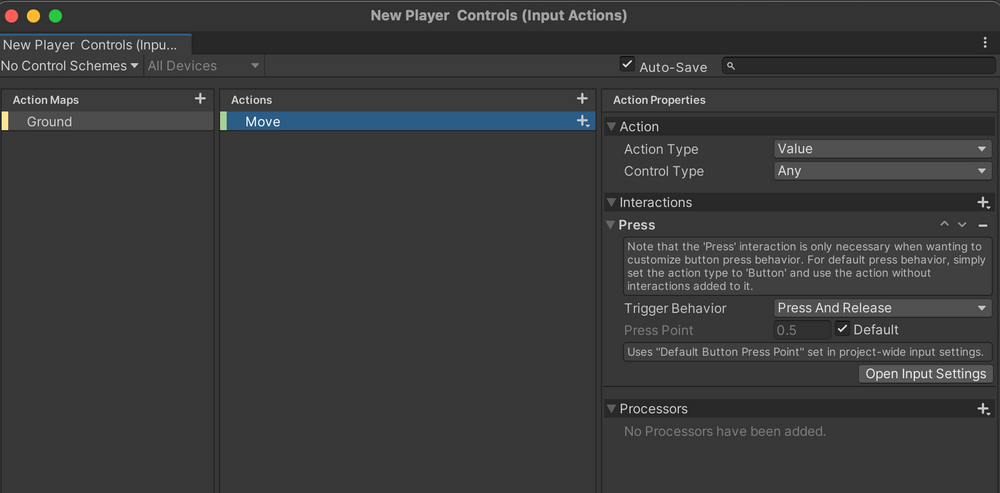The image size is (1000, 493).
Task: Select the Ground action map
Action: pyautogui.click(x=50, y=122)
